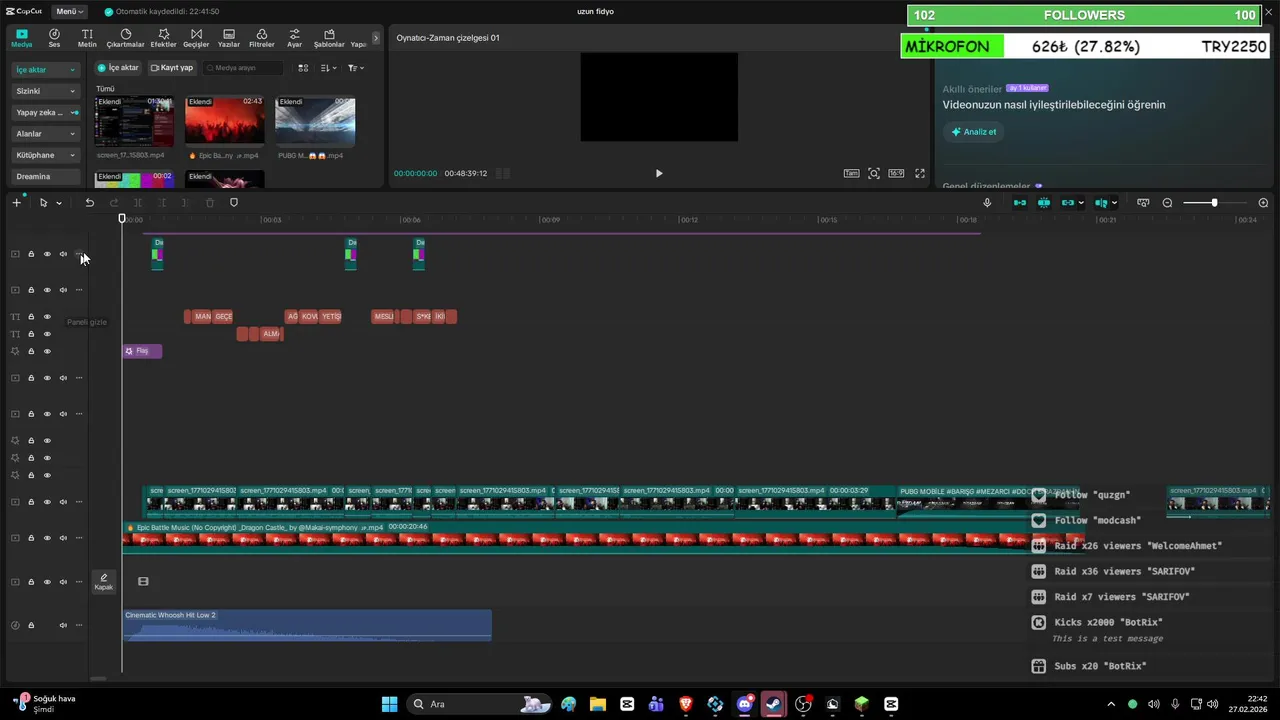The image size is (1280, 720).
Task: Click in the Medya arayın search field
Action: pyautogui.click(x=243, y=68)
